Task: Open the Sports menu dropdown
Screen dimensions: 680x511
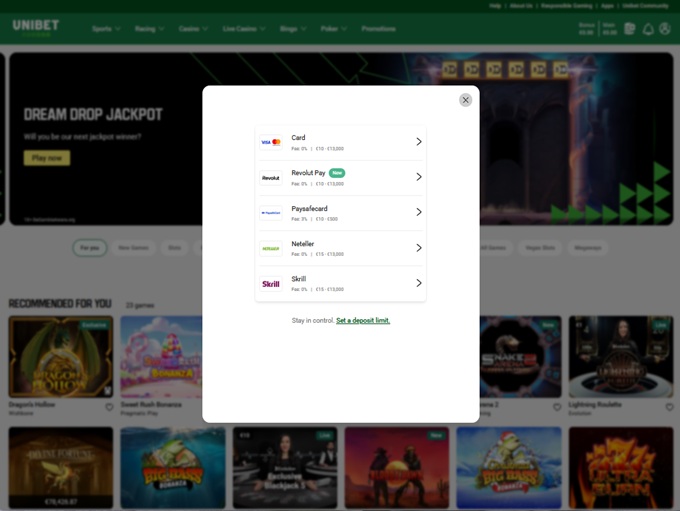Action: (105, 29)
